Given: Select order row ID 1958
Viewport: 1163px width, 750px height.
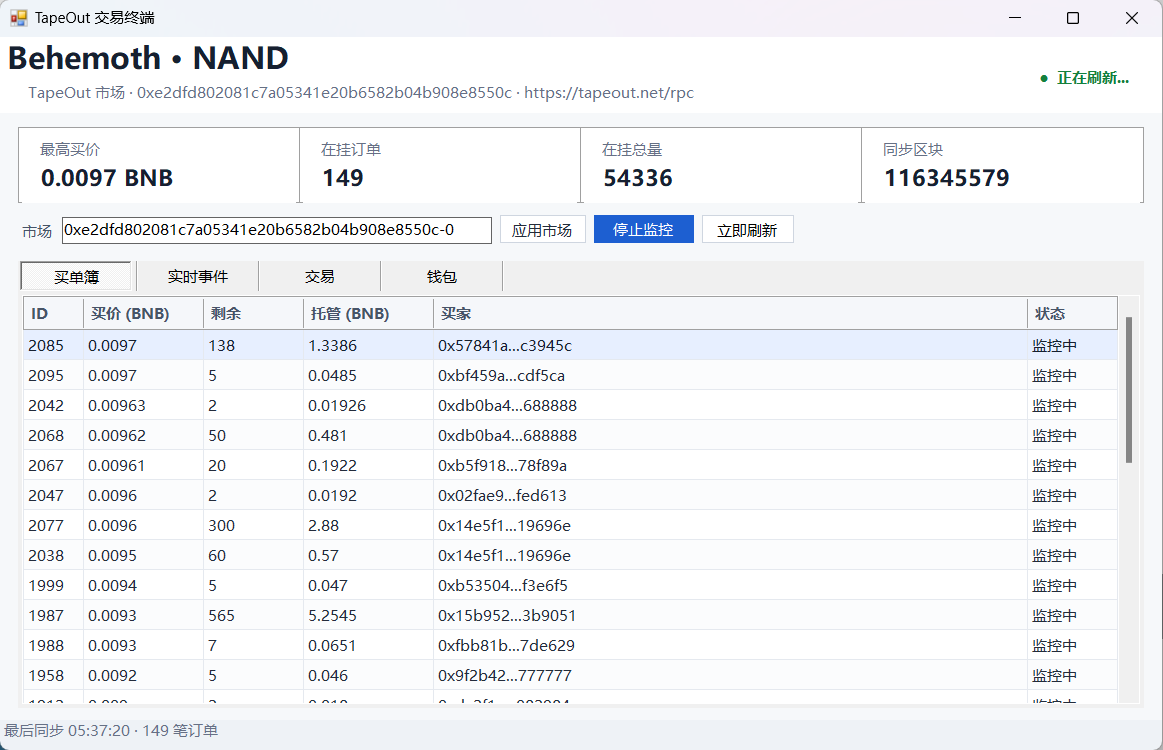Looking at the screenshot, I should (x=570, y=676).
